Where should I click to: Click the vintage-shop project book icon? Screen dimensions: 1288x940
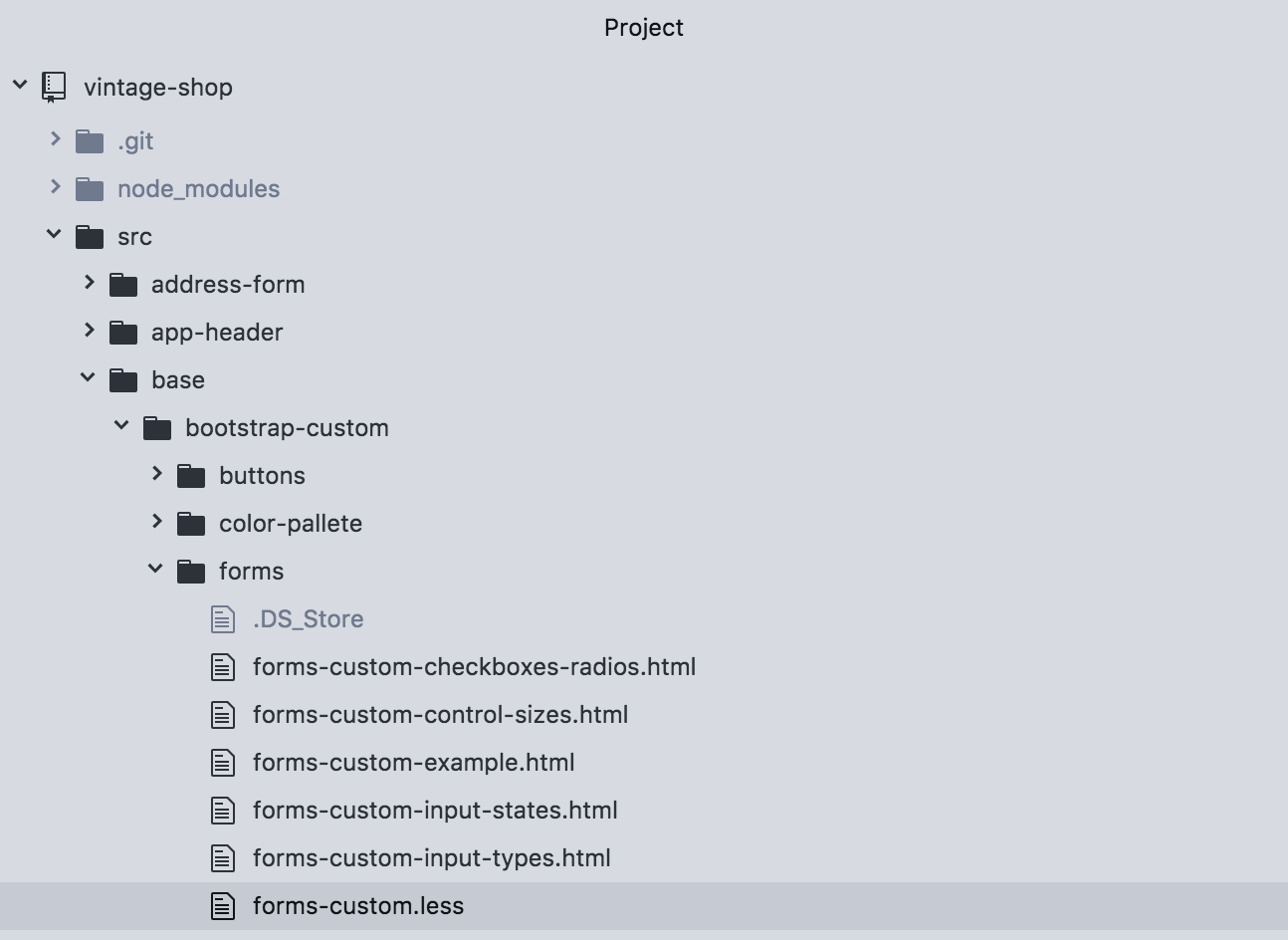(x=52, y=87)
